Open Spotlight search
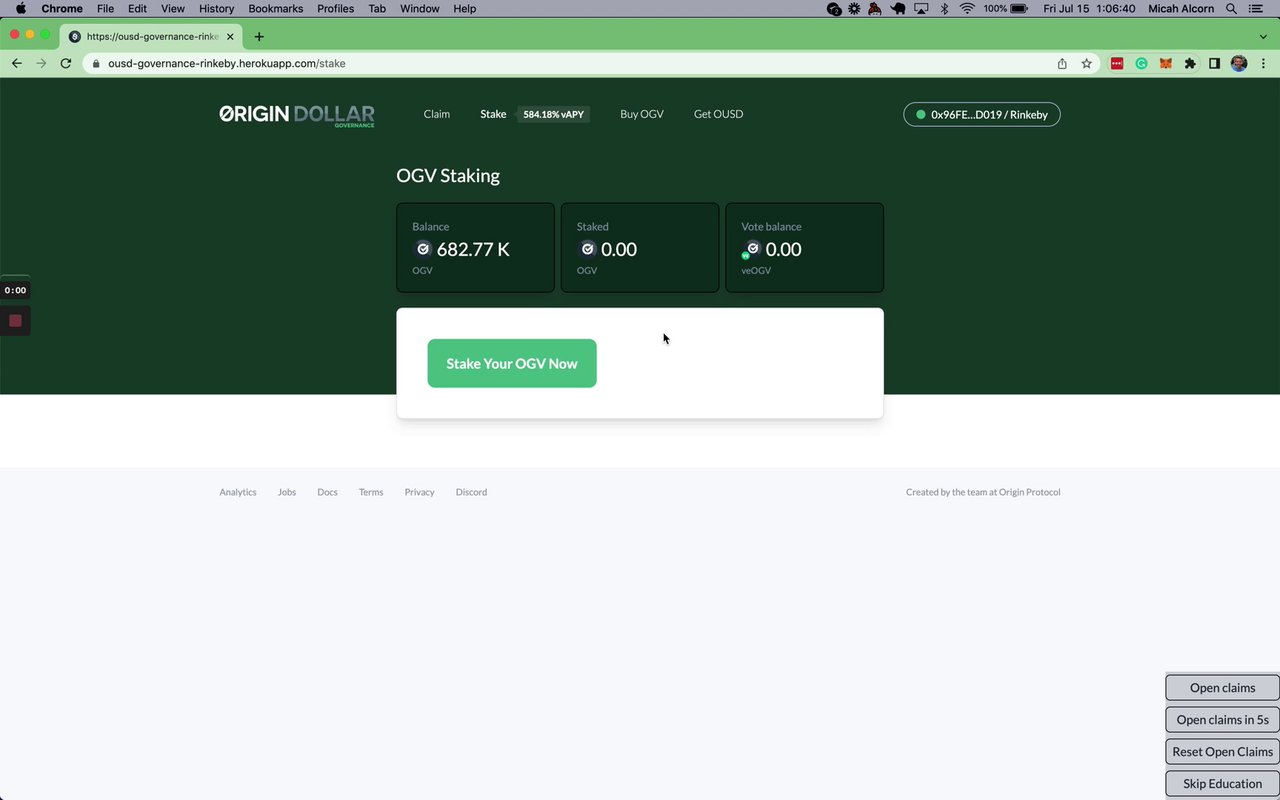The image size is (1280, 800). (x=1232, y=8)
